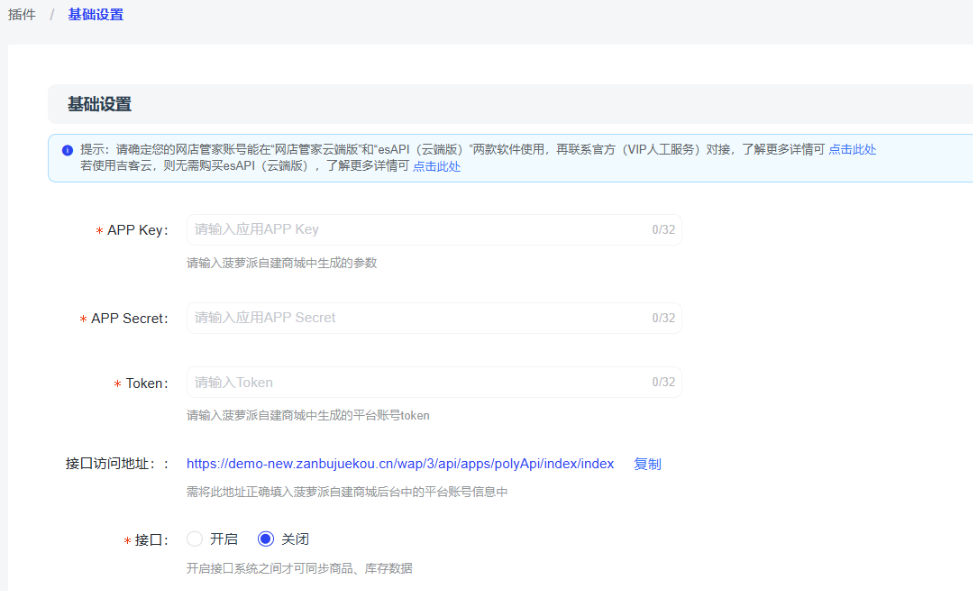973x591 pixels.
Task: Click the info icon in the hint banner
Action: (67, 150)
